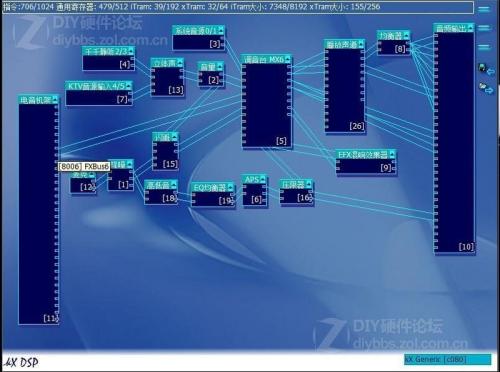Select the module numbered 16
500x372 pixels.
297,193
